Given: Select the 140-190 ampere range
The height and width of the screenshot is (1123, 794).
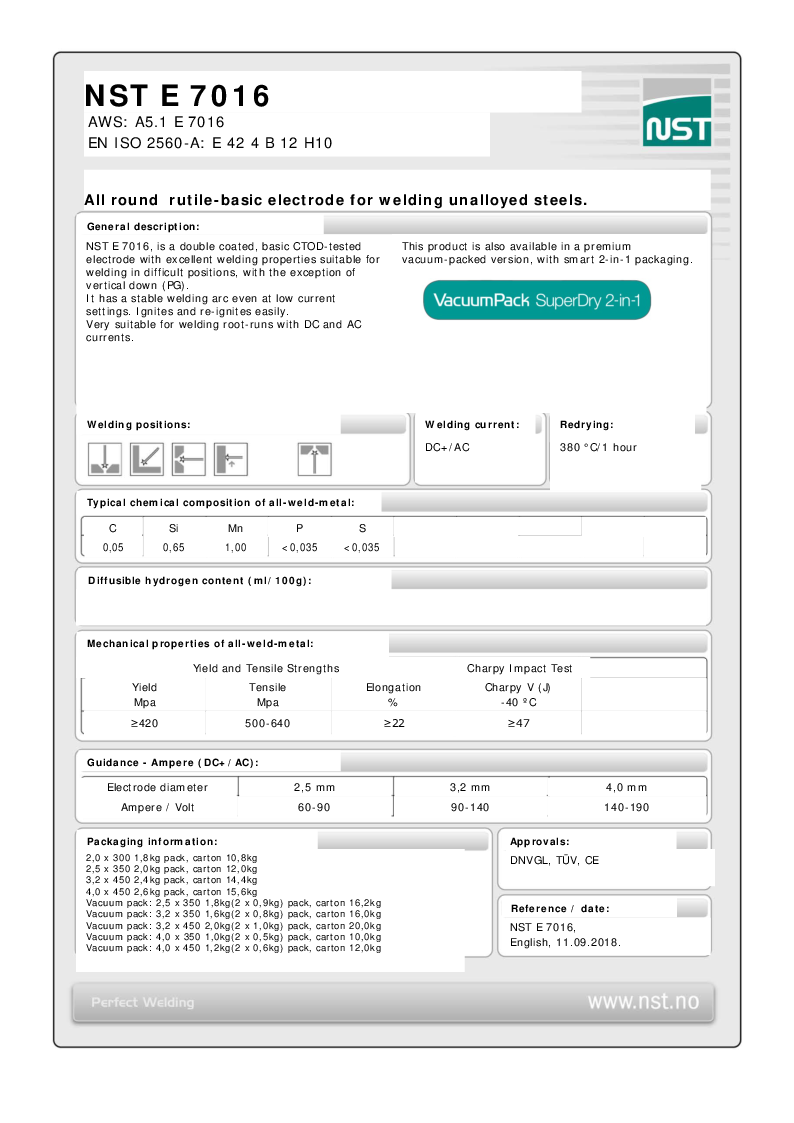Looking at the screenshot, I should click(626, 808).
